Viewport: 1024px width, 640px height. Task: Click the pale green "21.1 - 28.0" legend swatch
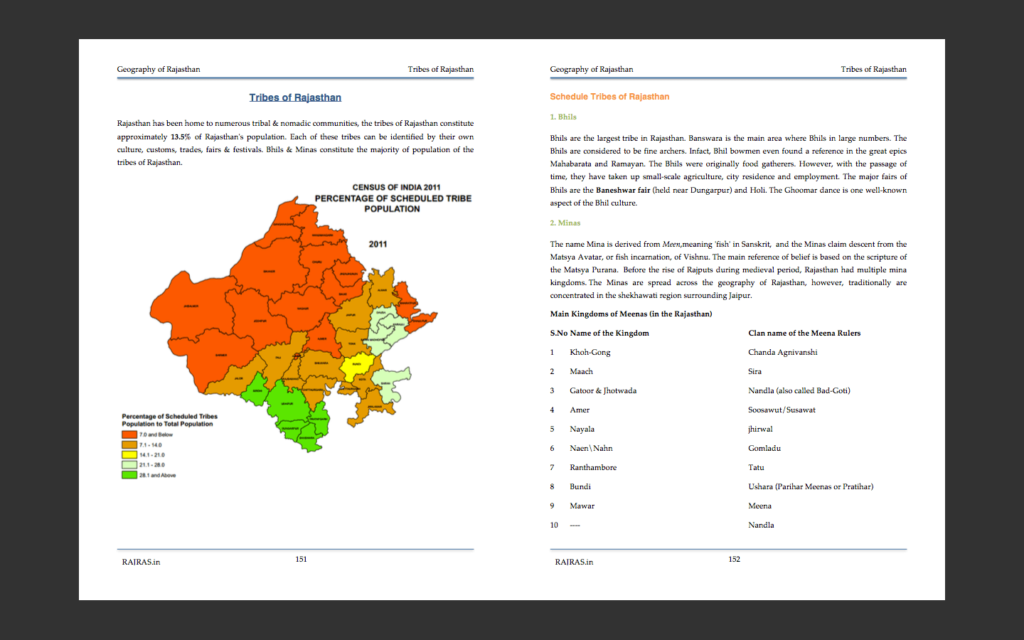tap(129, 465)
